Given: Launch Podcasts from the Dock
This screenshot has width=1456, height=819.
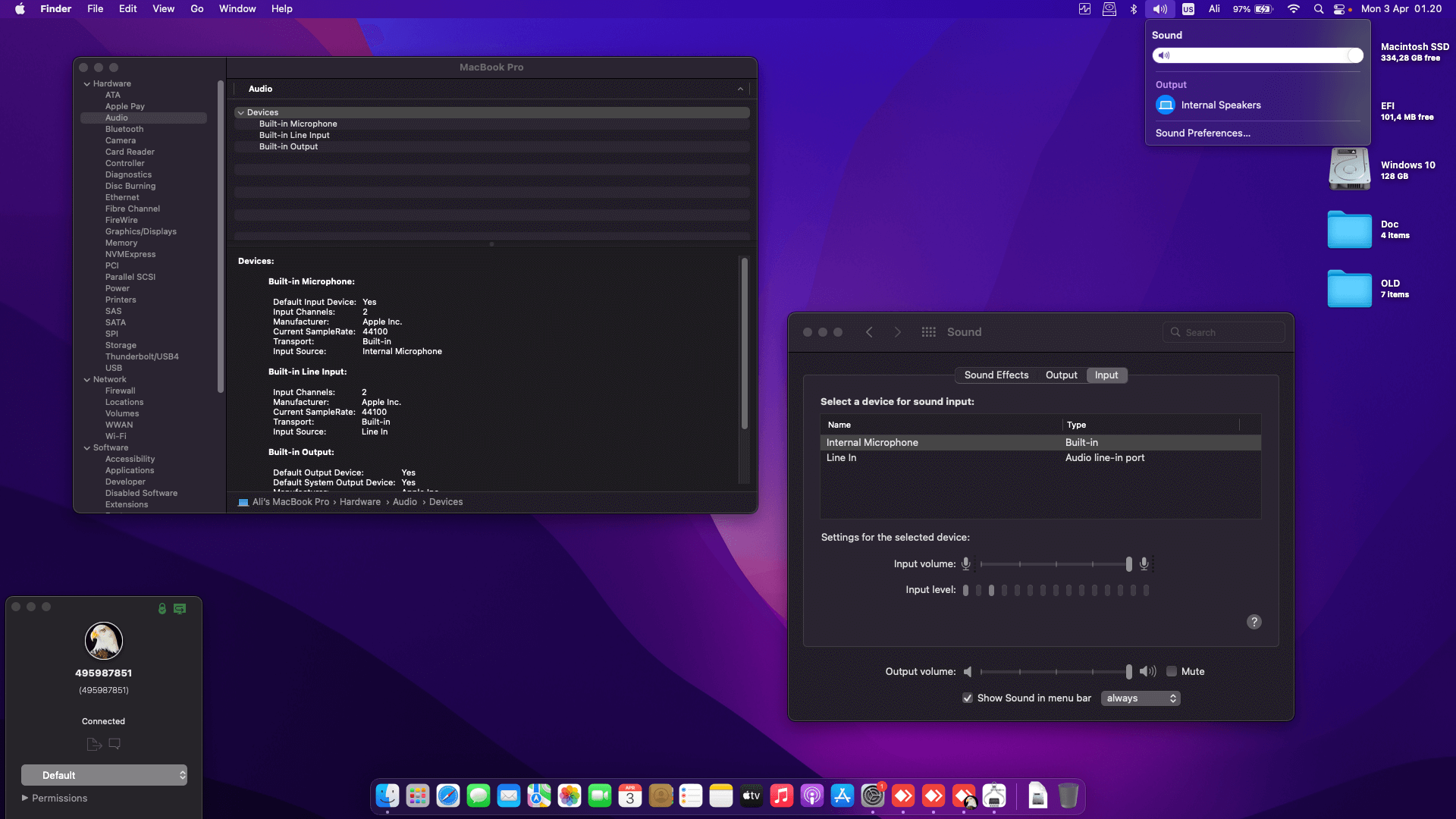Looking at the screenshot, I should tap(811, 795).
